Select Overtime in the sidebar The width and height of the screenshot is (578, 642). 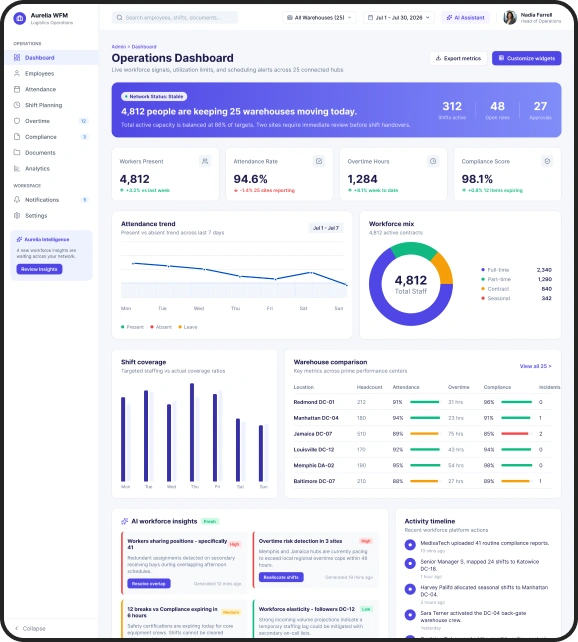pos(51,121)
